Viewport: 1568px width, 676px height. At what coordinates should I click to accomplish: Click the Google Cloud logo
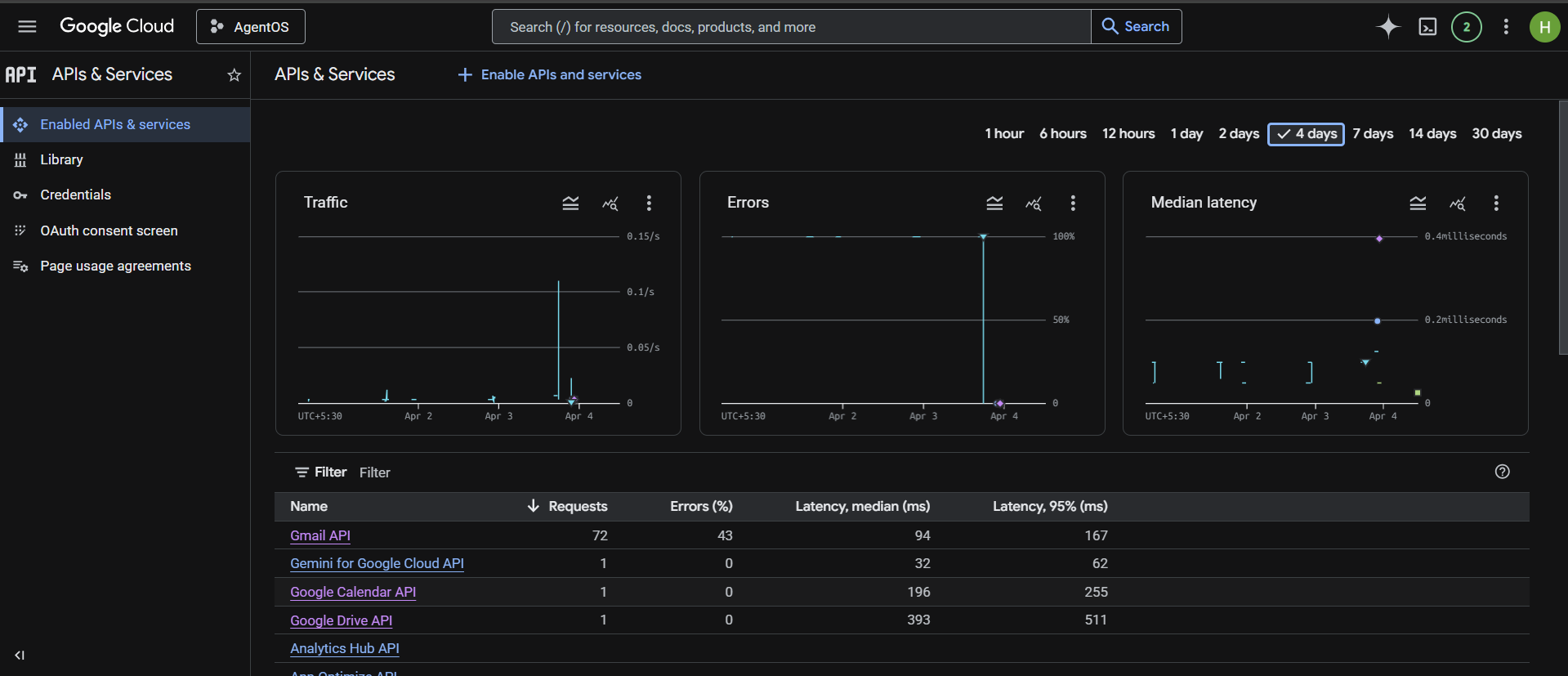point(117,26)
